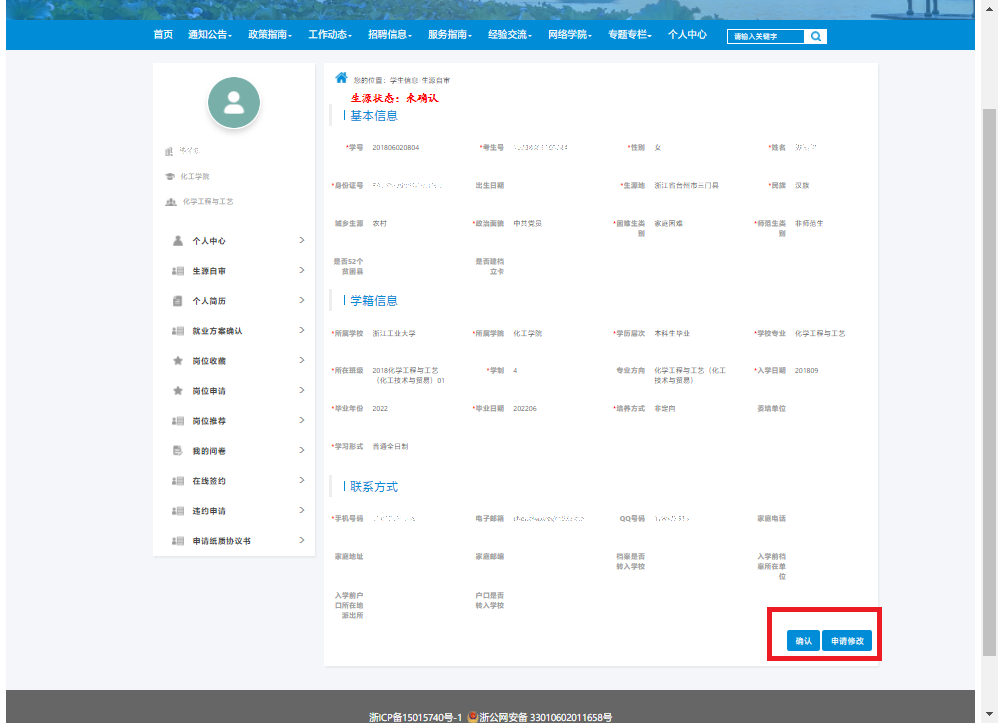Click the page vertical scrollbar

pos(989,380)
